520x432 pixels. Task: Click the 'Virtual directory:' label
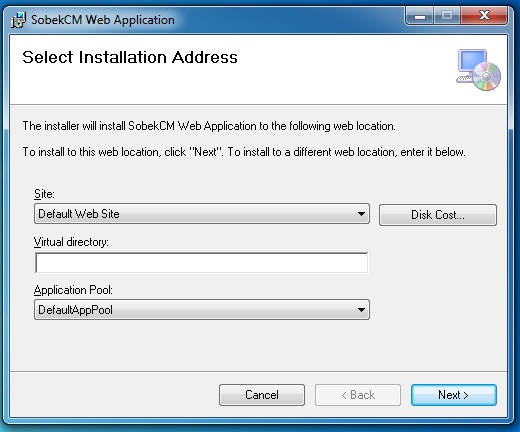(71, 242)
